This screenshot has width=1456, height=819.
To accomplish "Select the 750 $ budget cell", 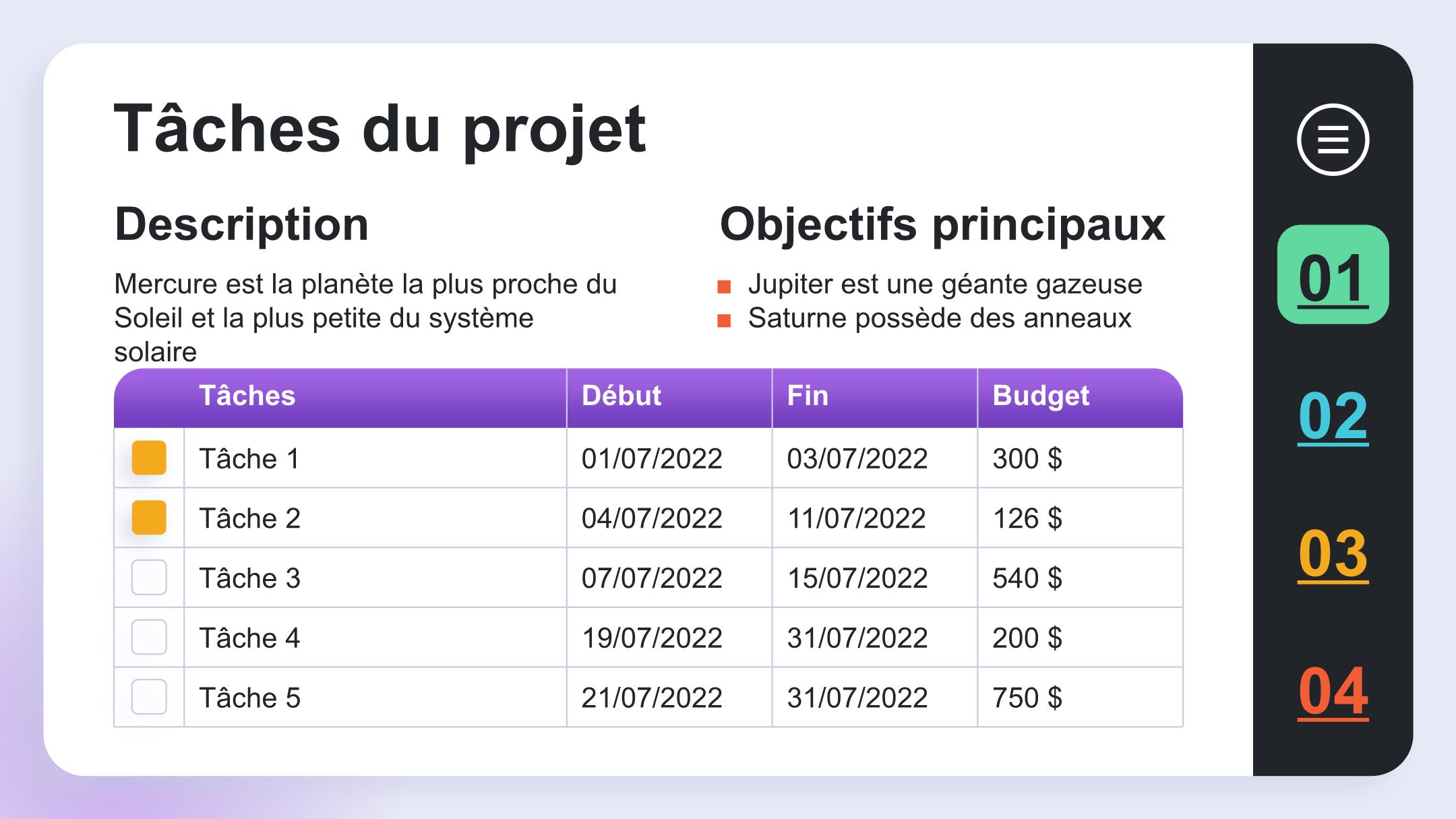I will (x=1027, y=698).
